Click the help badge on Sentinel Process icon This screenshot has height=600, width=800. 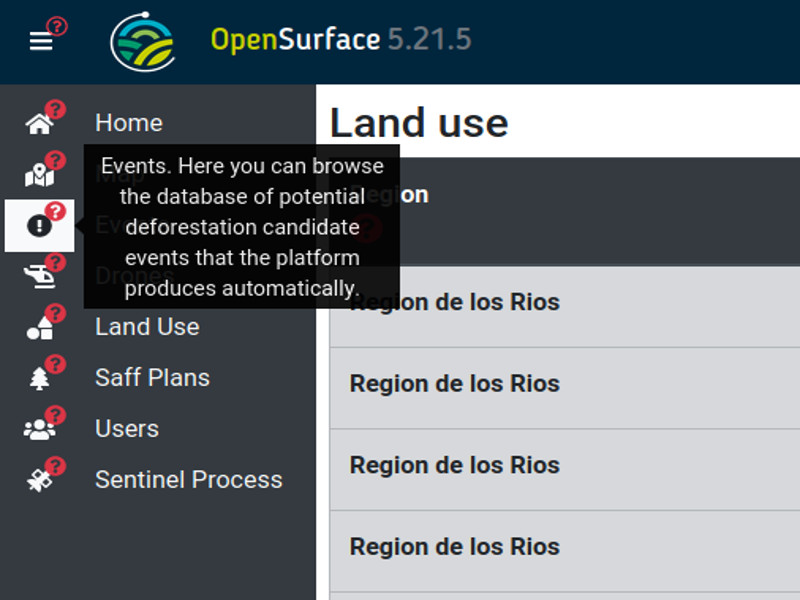(55, 466)
